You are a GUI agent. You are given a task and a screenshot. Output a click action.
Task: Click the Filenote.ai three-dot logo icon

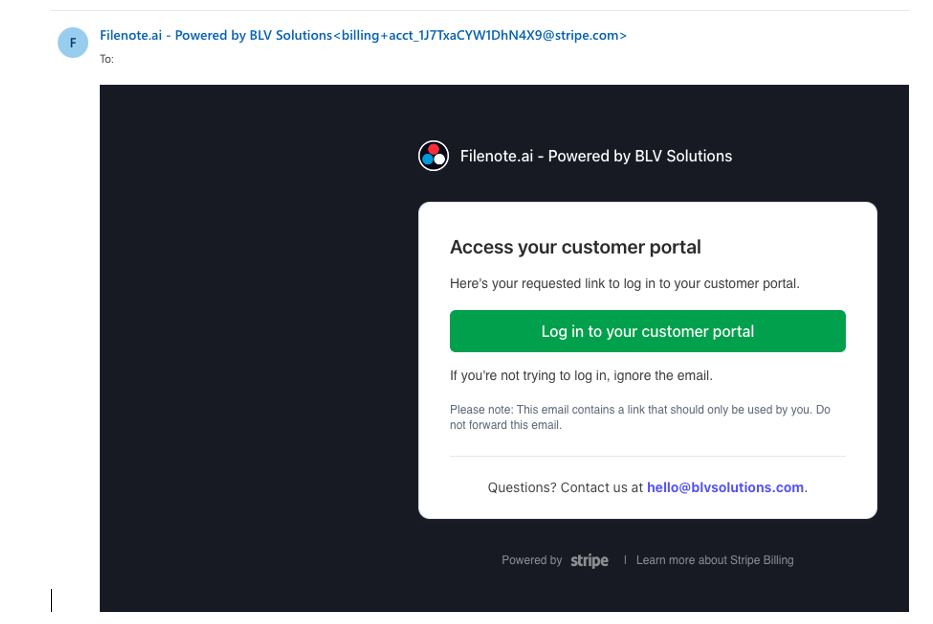coord(433,156)
